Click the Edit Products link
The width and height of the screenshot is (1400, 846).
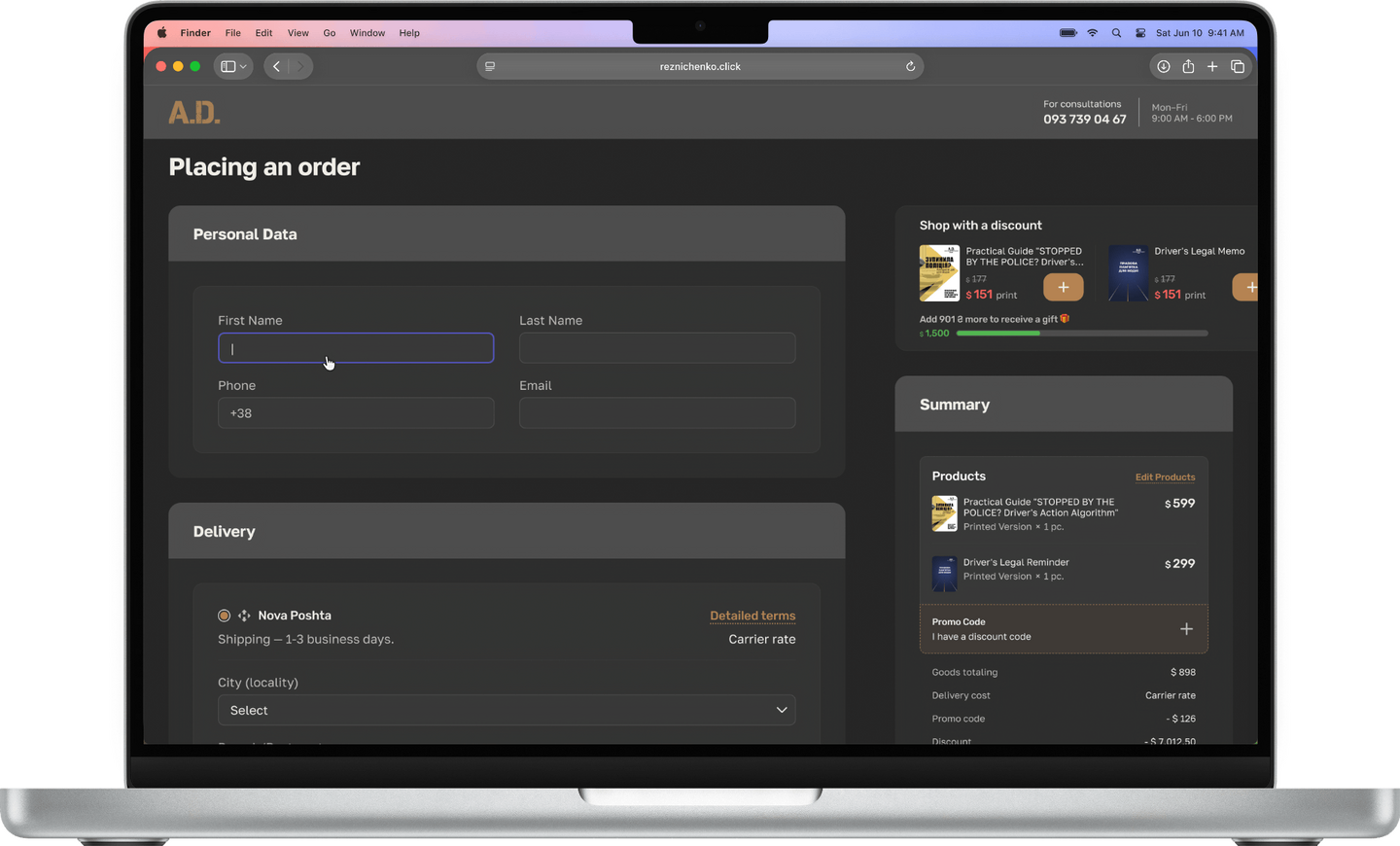(x=1166, y=477)
